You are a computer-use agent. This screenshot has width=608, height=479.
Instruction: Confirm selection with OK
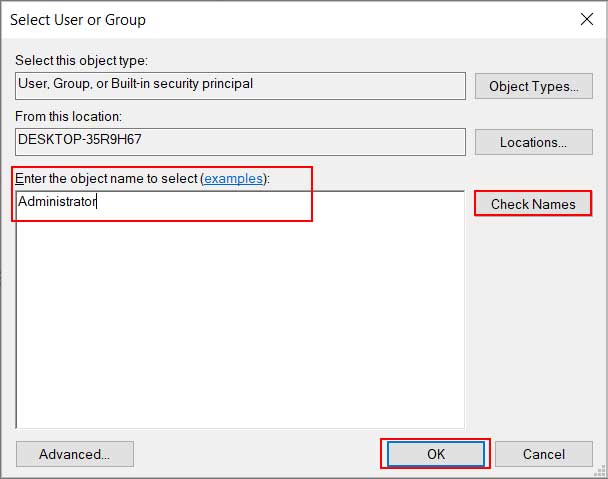[435, 454]
